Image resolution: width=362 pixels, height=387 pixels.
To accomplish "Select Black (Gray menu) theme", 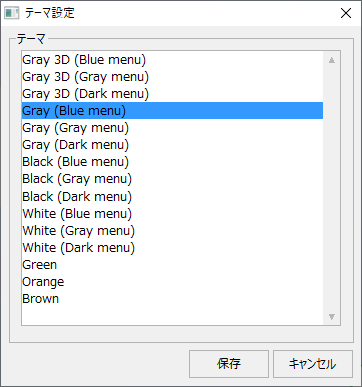I will (172, 179).
